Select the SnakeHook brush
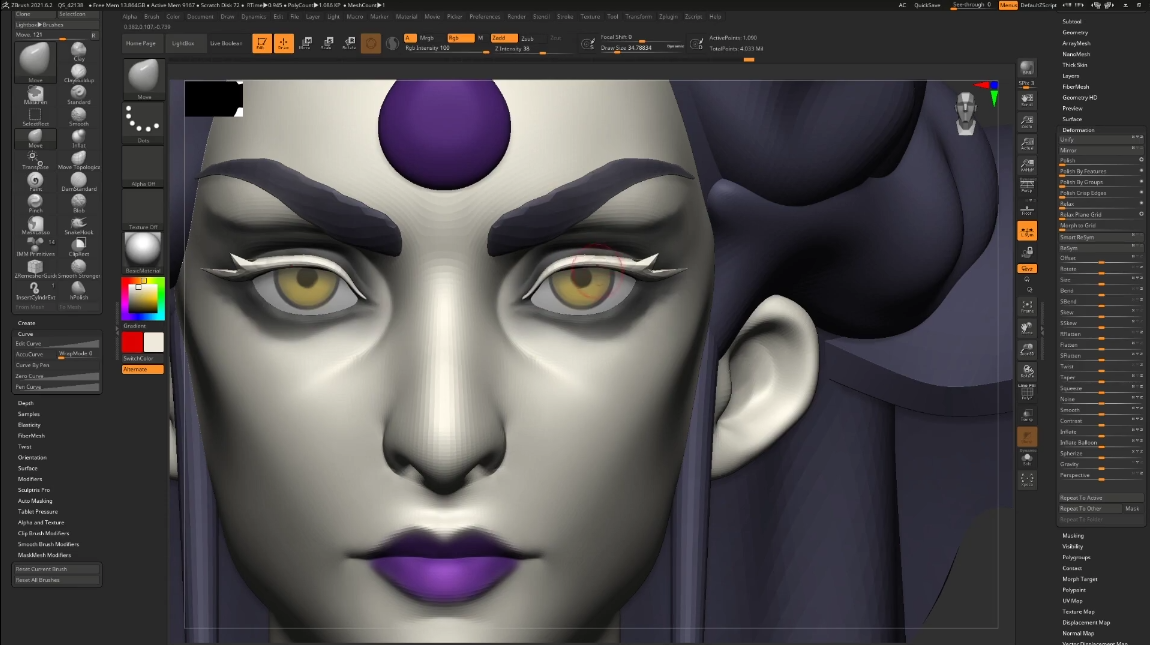 [x=78, y=225]
